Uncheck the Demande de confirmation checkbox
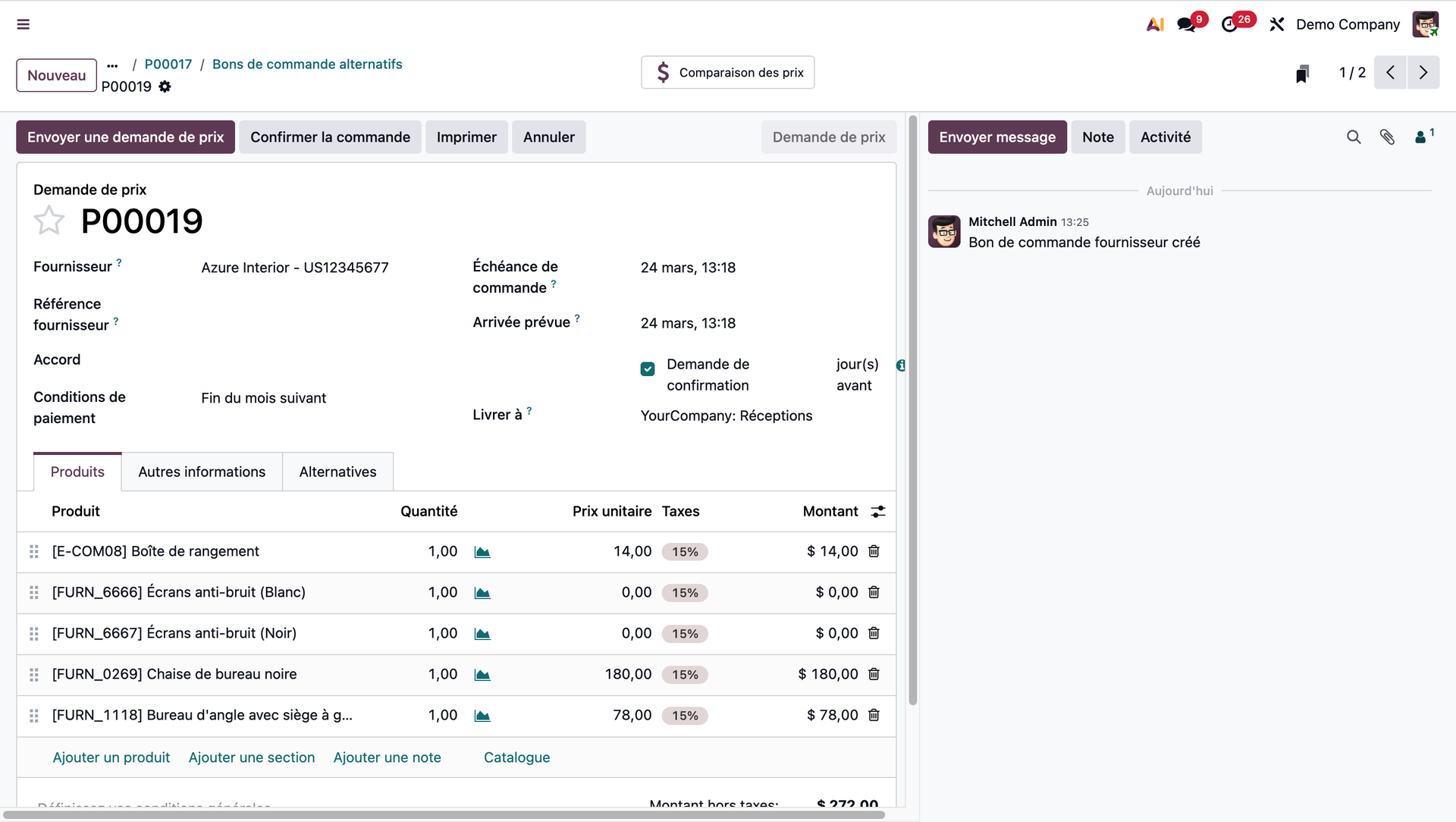The height and width of the screenshot is (822, 1456). click(648, 369)
